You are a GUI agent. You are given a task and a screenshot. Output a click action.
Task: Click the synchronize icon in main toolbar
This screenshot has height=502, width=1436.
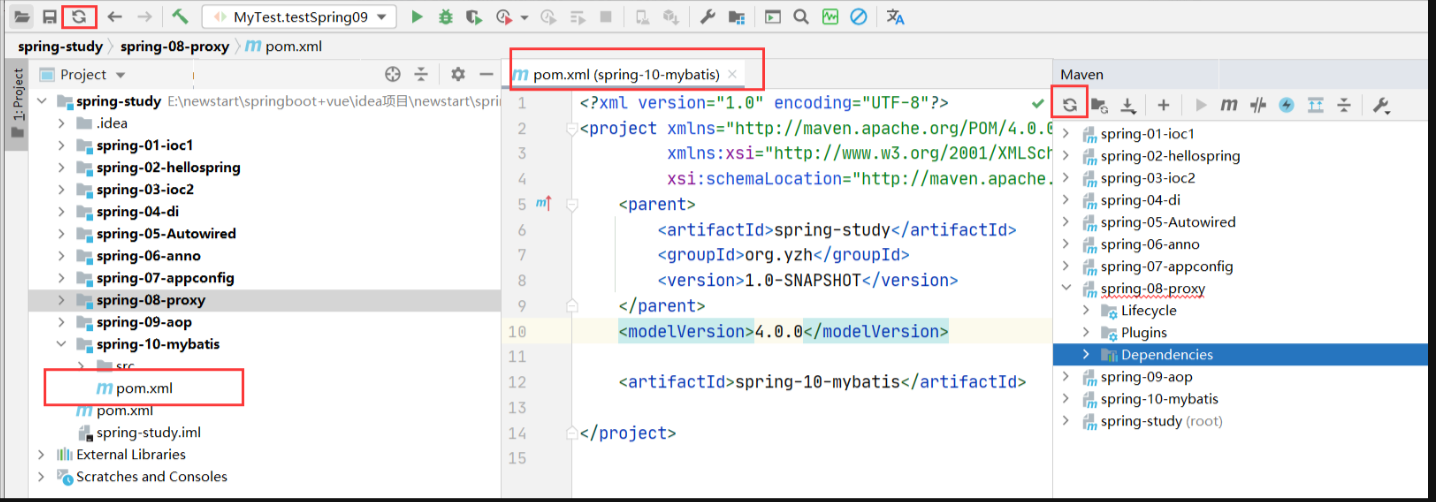click(x=78, y=17)
